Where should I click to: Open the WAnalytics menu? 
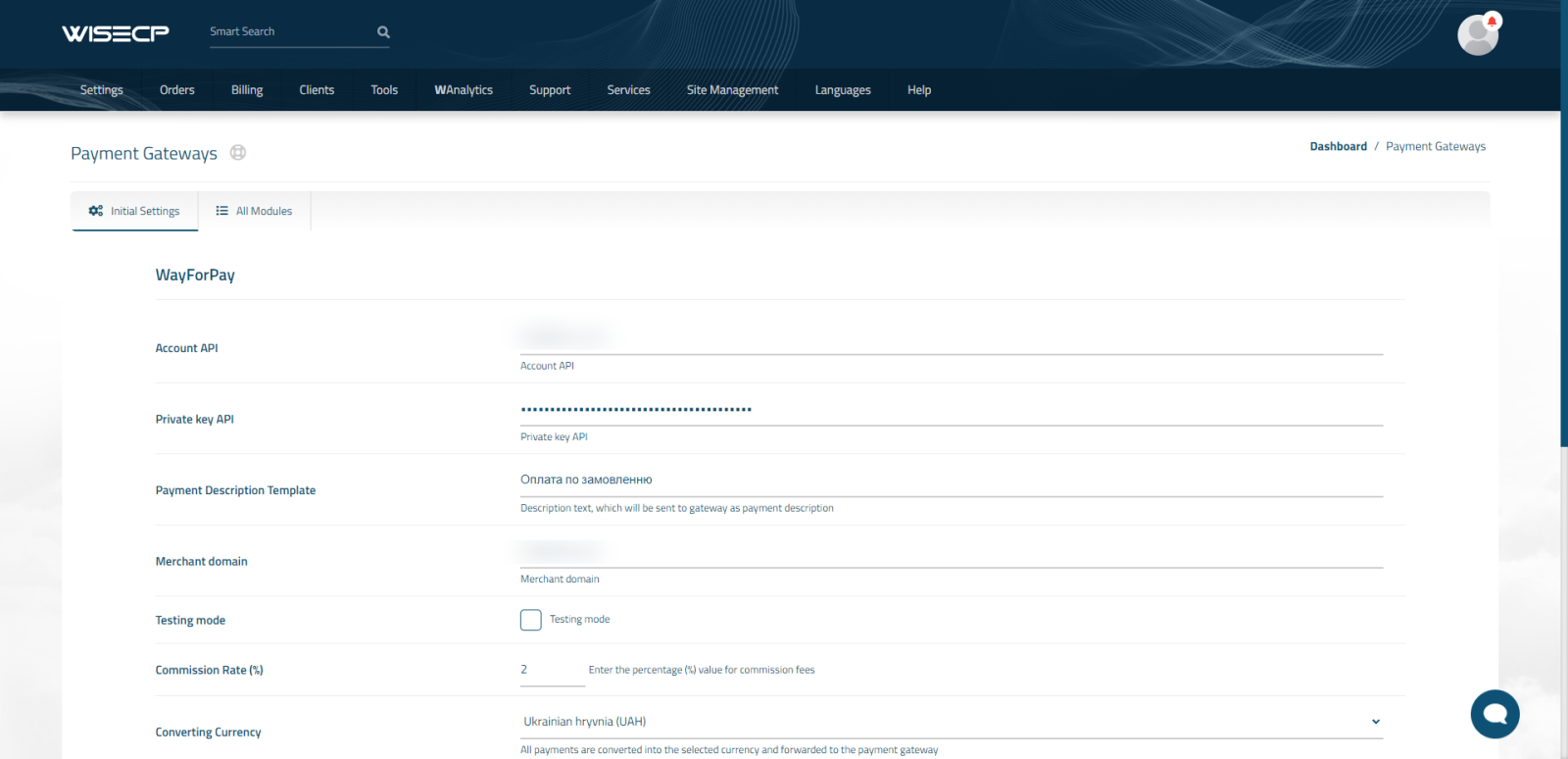point(464,90)
